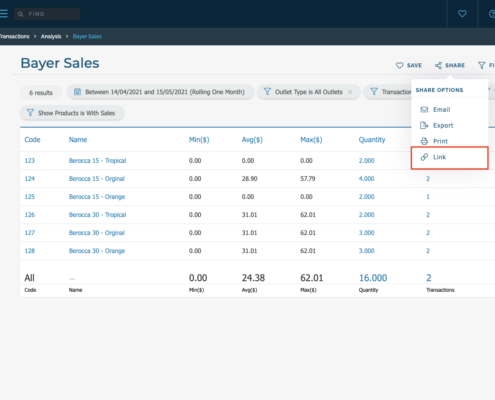Click the Bayer Sales page title
This screenshot has width=495, height=400.
click(60, 63)
